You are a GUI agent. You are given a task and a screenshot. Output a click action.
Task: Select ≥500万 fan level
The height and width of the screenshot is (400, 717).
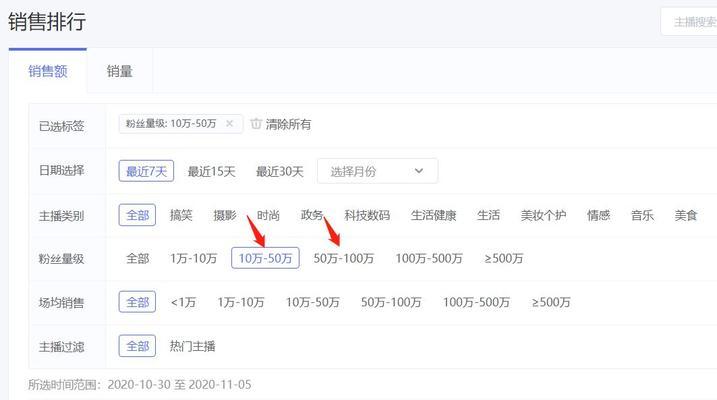(x=503, y=258)
